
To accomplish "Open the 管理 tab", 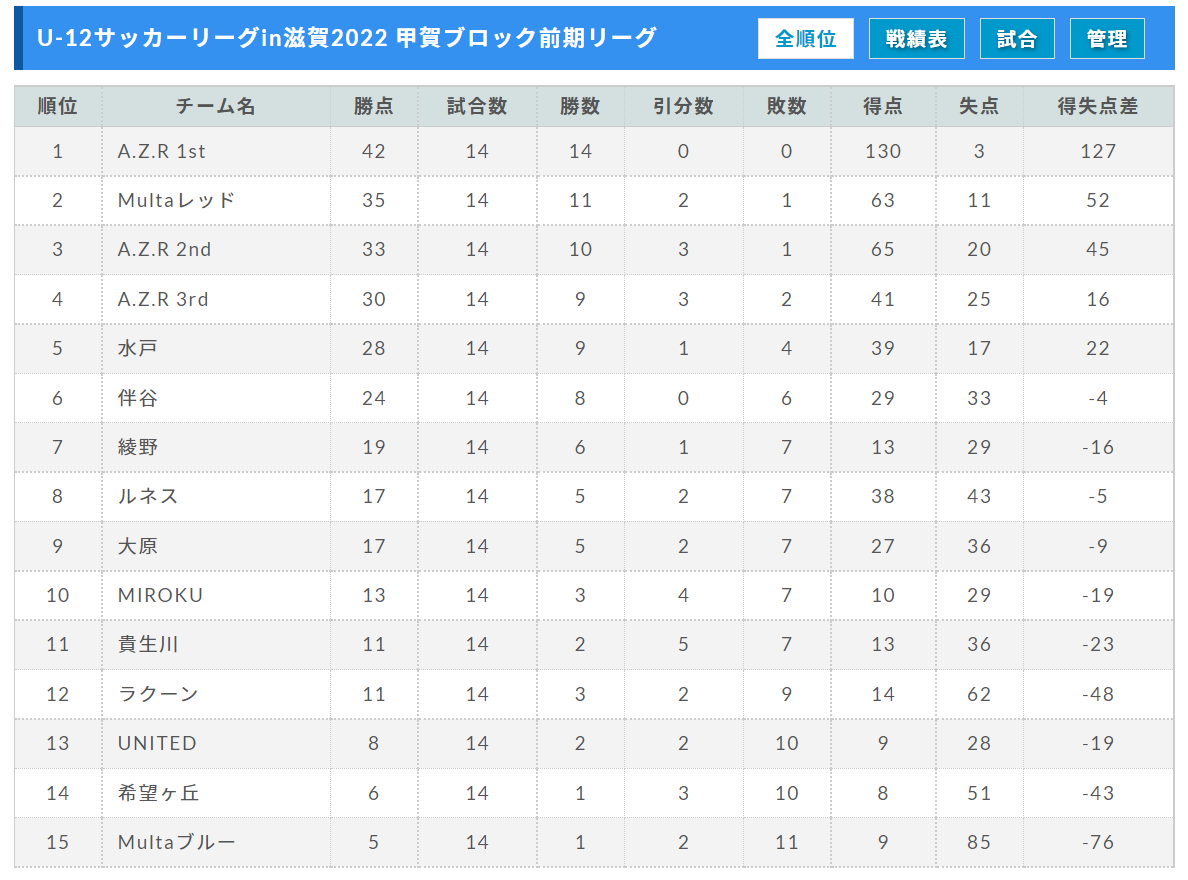I will [1107, 39].
